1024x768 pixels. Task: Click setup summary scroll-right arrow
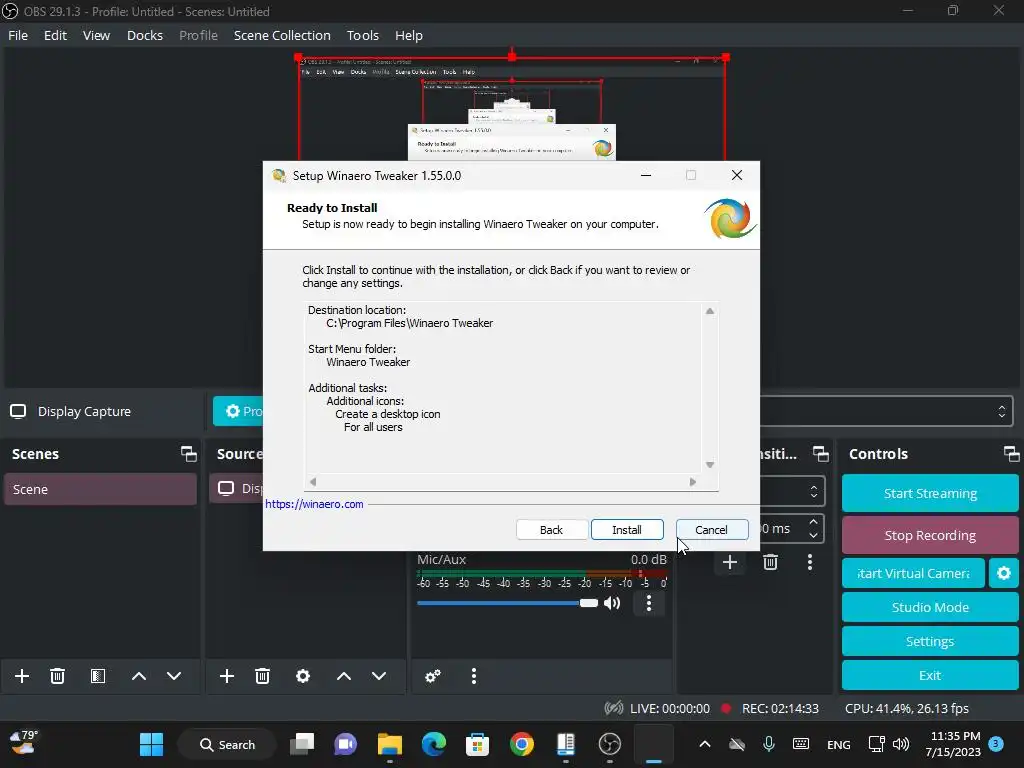[x=693, y=482]
